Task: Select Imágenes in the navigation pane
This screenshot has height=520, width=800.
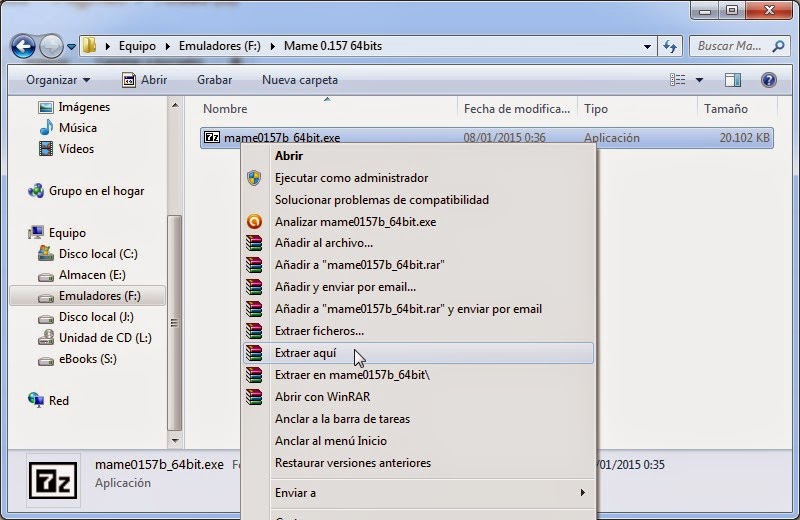Action: (74, 107)
